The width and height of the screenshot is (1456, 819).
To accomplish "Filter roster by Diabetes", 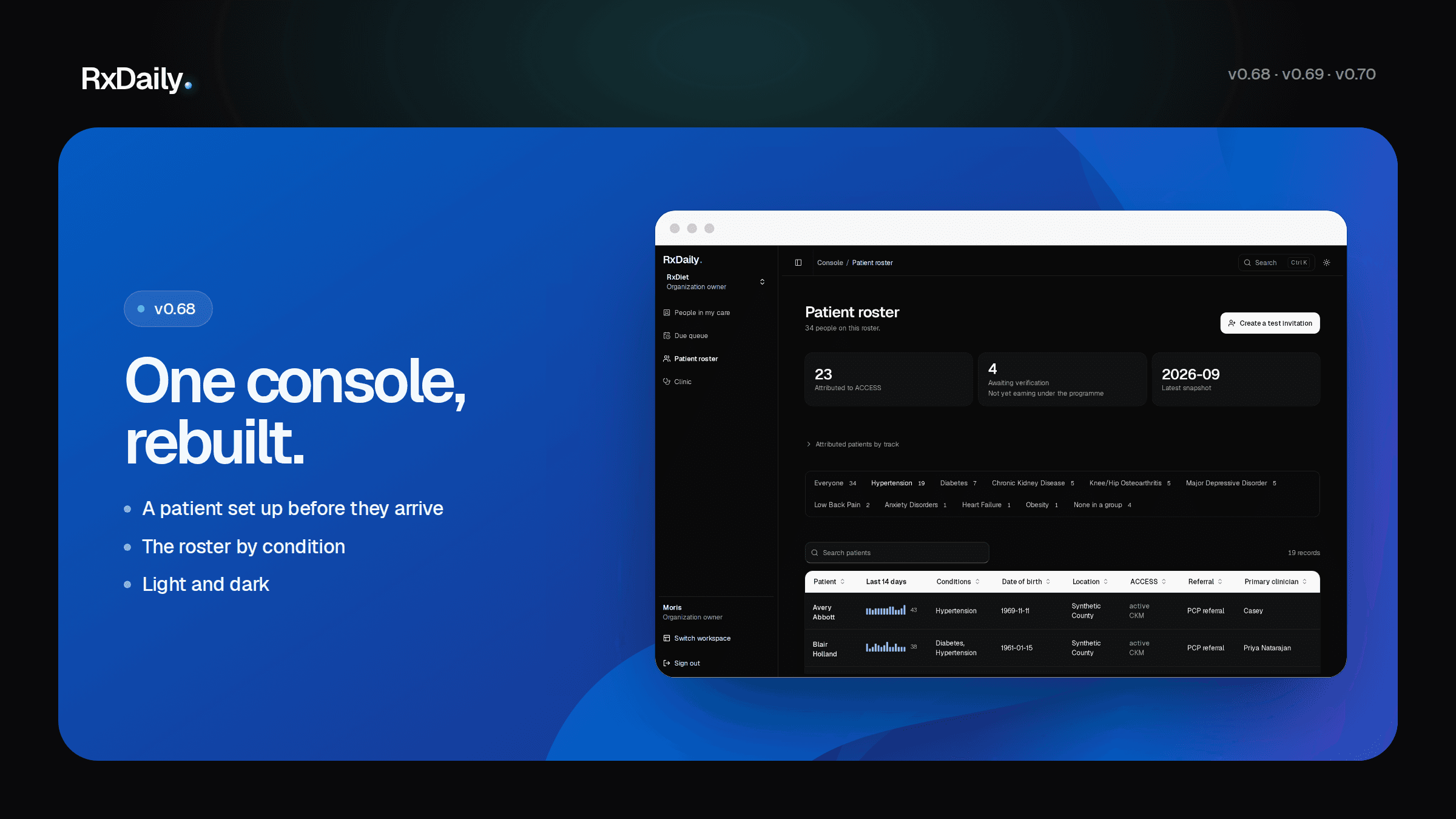I will pos(959,483).
